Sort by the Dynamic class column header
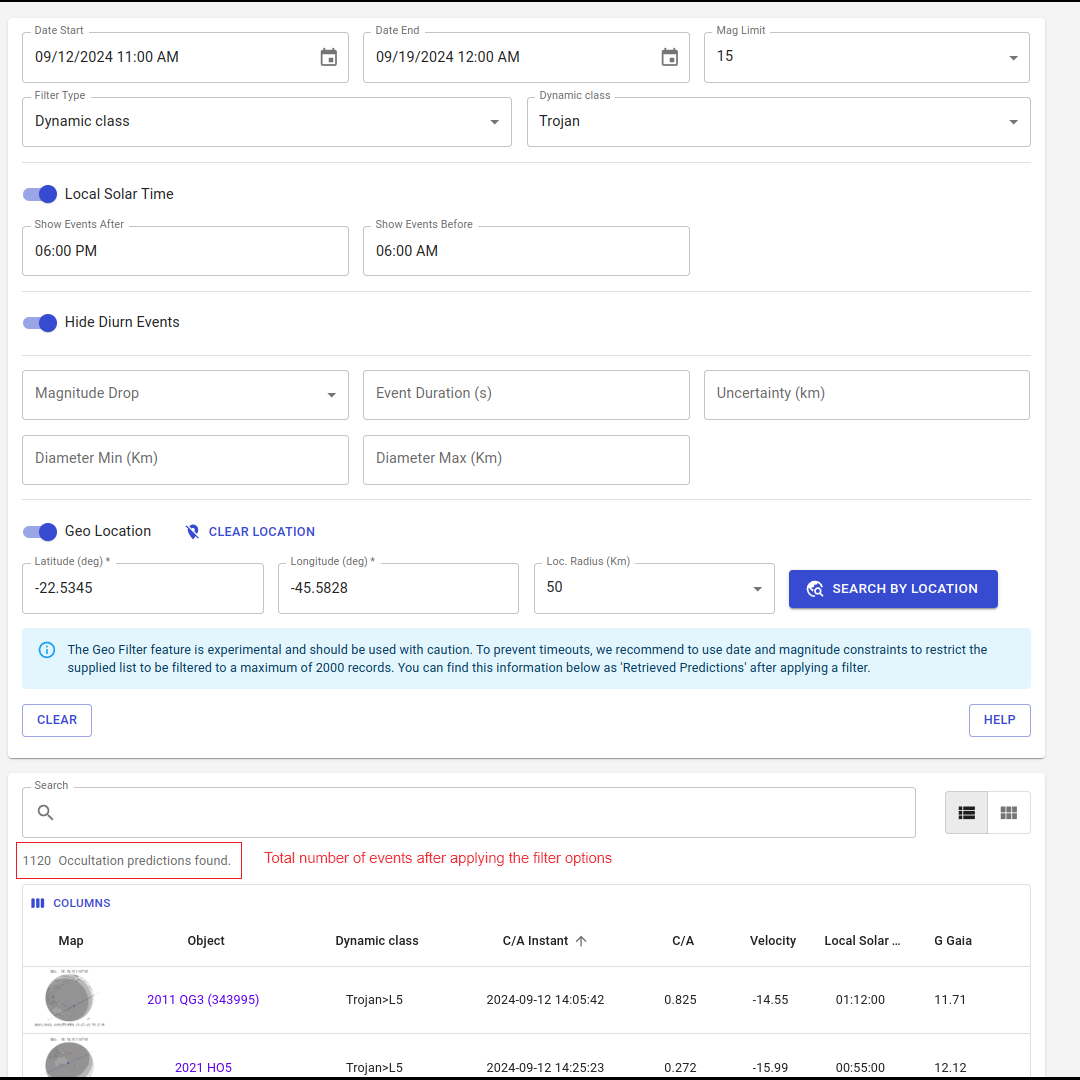Viewport: 1080px width, 1080px height. pos(377,941)
